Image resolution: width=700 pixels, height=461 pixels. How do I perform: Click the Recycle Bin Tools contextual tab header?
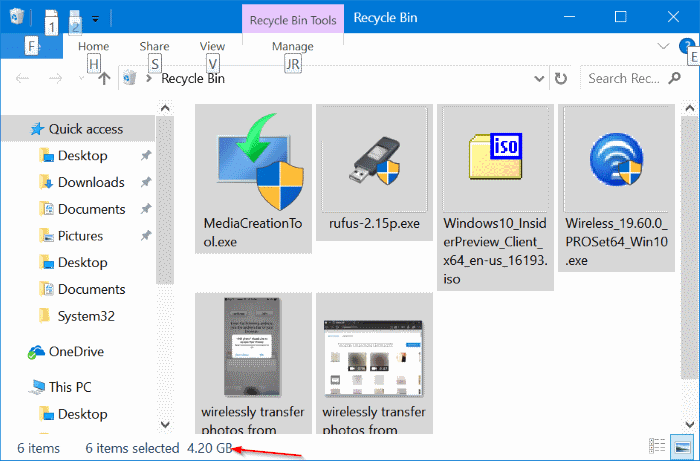click(x=293, y=20)
